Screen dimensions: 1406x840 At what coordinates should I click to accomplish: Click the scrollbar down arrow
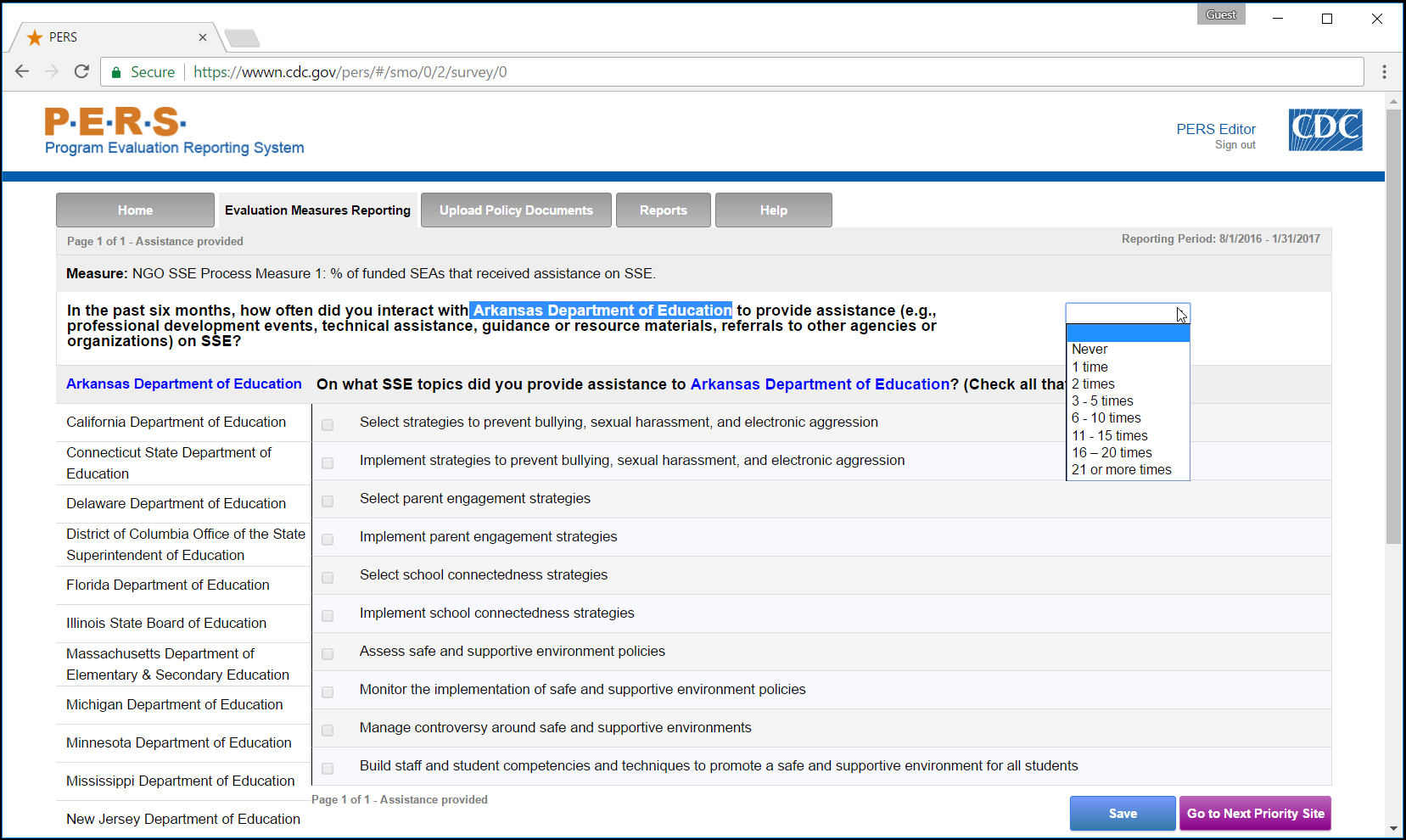coord(1393,828)
